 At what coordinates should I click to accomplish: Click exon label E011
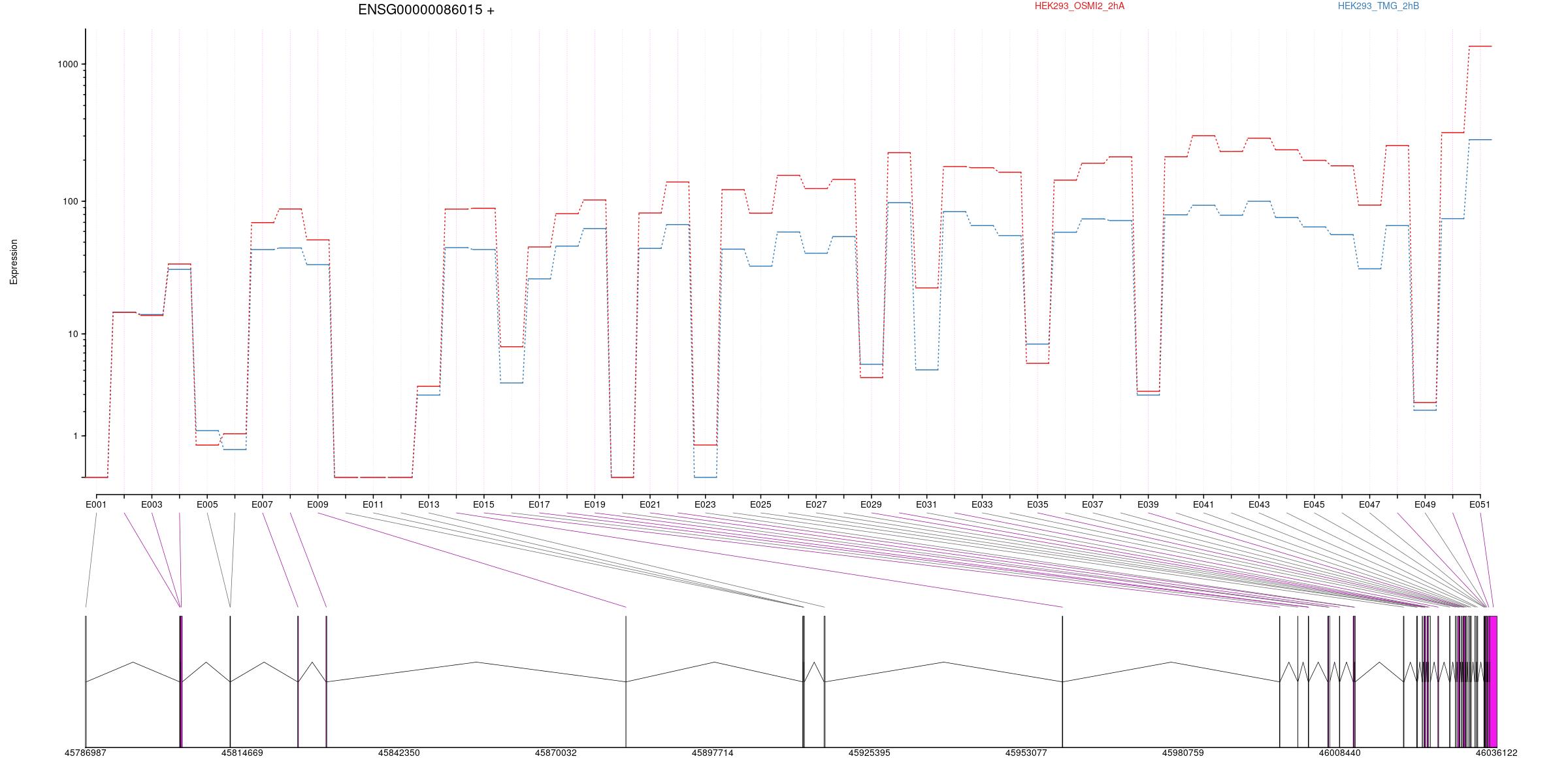373,504
